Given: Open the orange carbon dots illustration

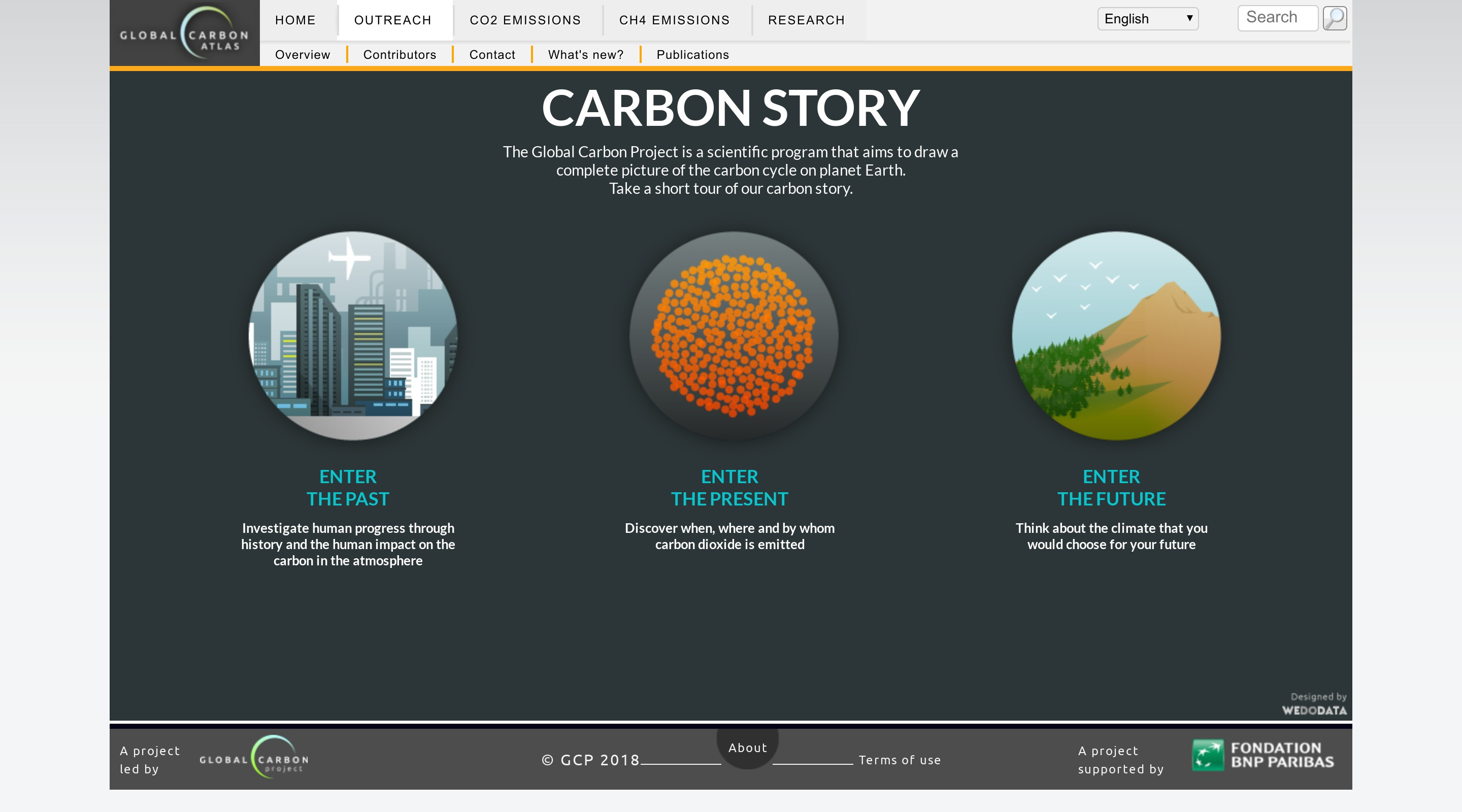Looking at the screenshot, I should [x=733, y=336].
